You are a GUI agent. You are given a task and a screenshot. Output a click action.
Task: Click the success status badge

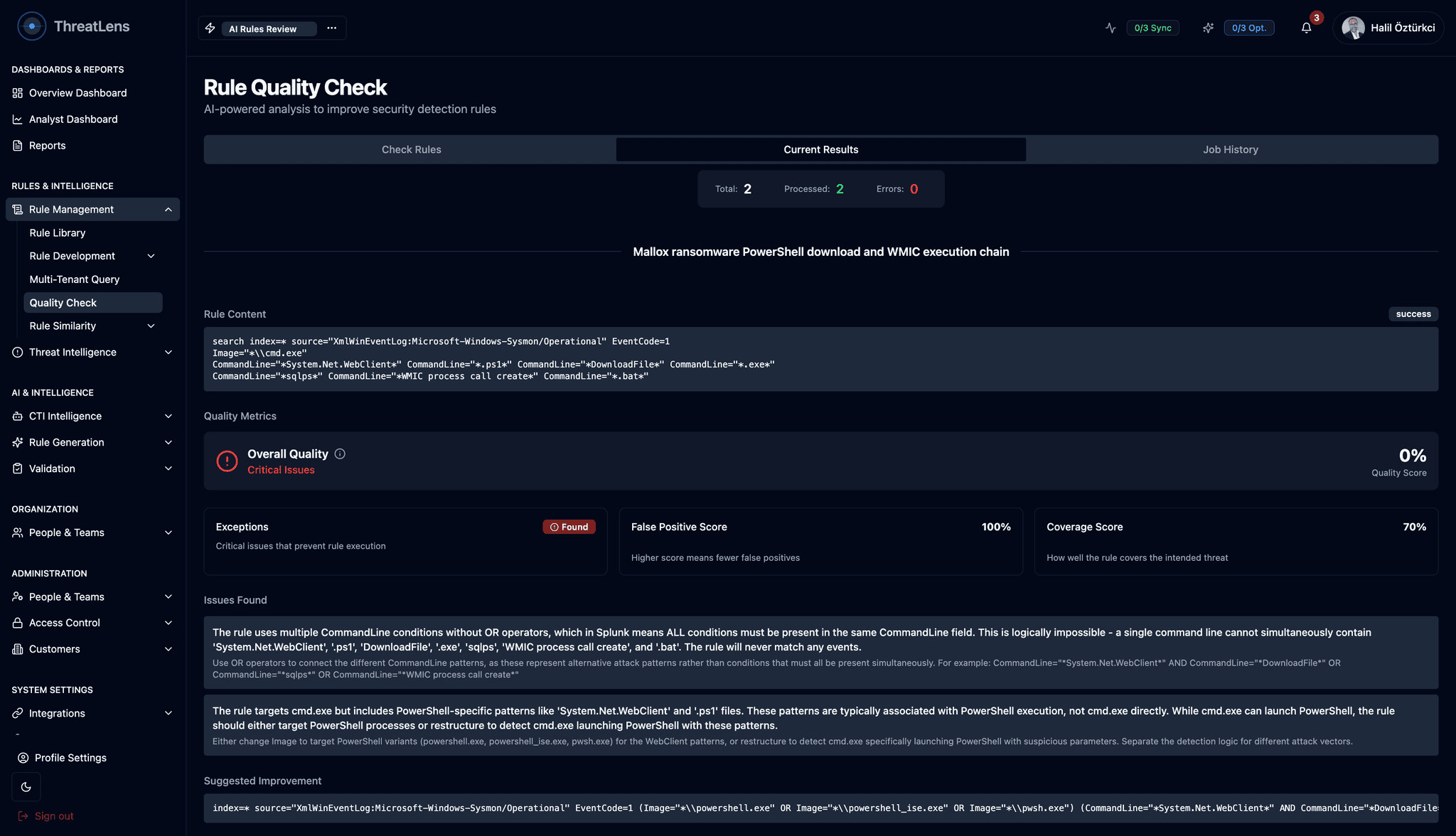click(x=1413, y=314)
